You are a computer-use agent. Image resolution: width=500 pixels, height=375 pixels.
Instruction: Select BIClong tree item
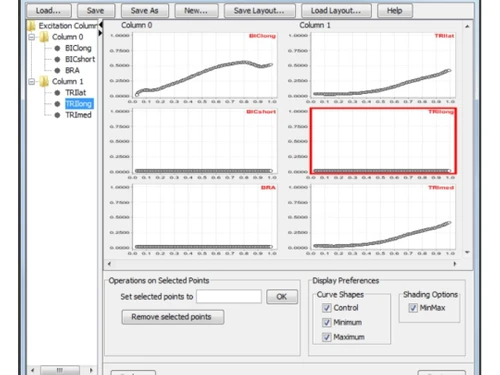tap(78, 48)
